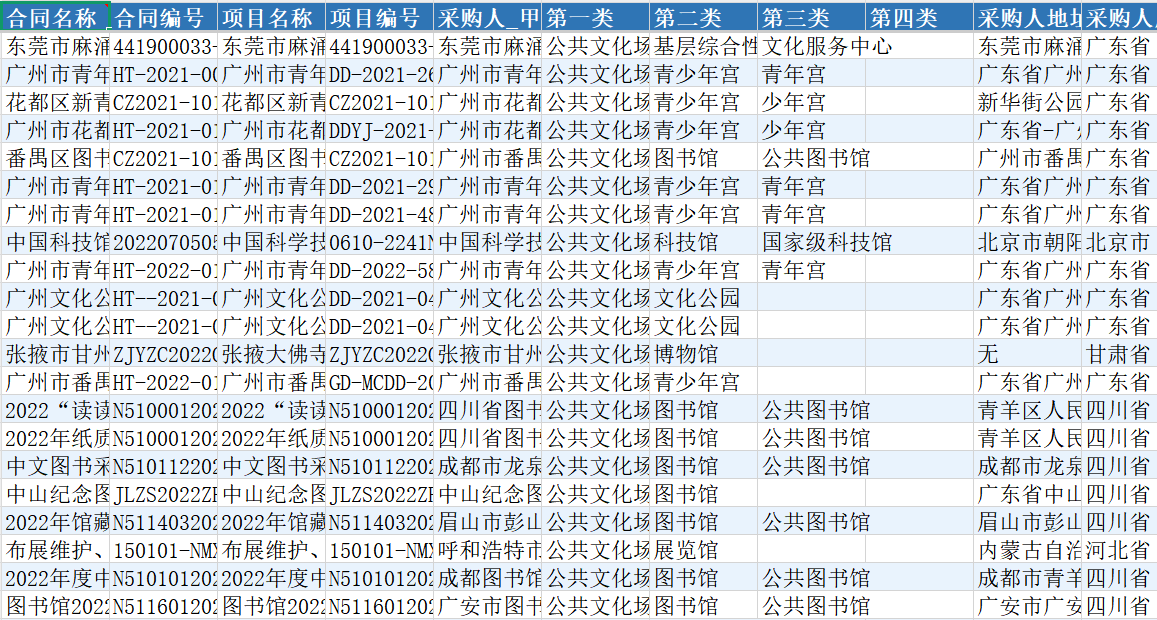
Task: Select the 第四类 column header
Action: 919,18
